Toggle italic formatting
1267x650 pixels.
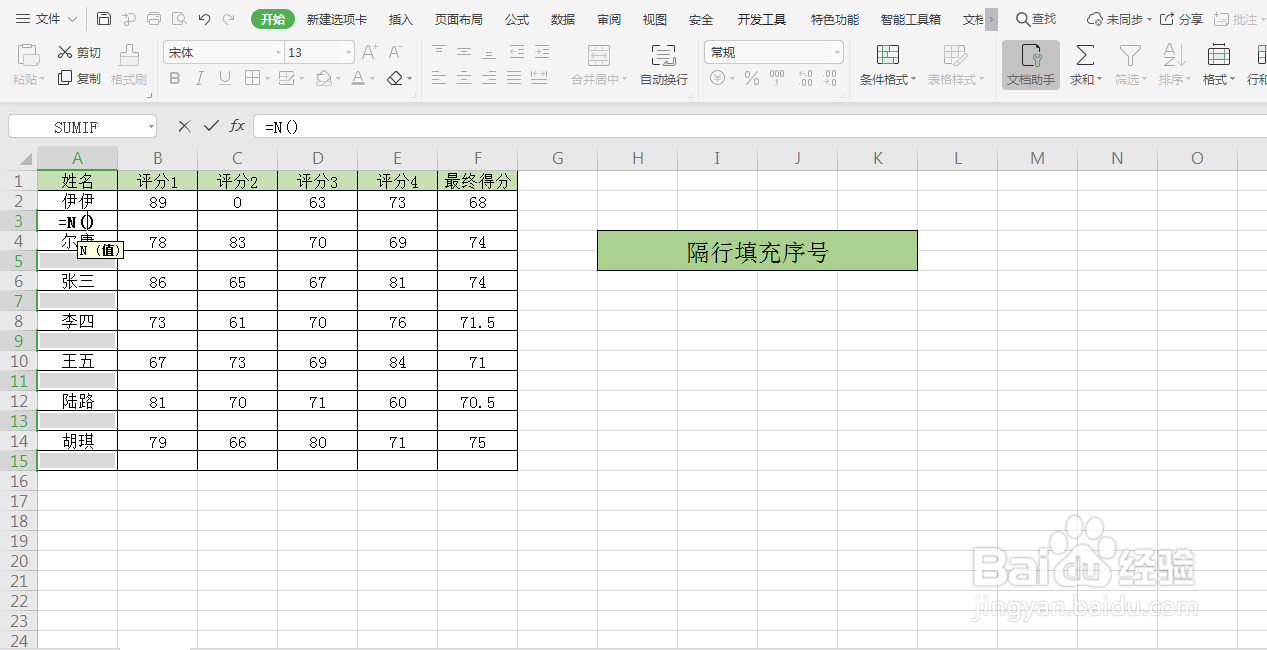pos(199,78)
